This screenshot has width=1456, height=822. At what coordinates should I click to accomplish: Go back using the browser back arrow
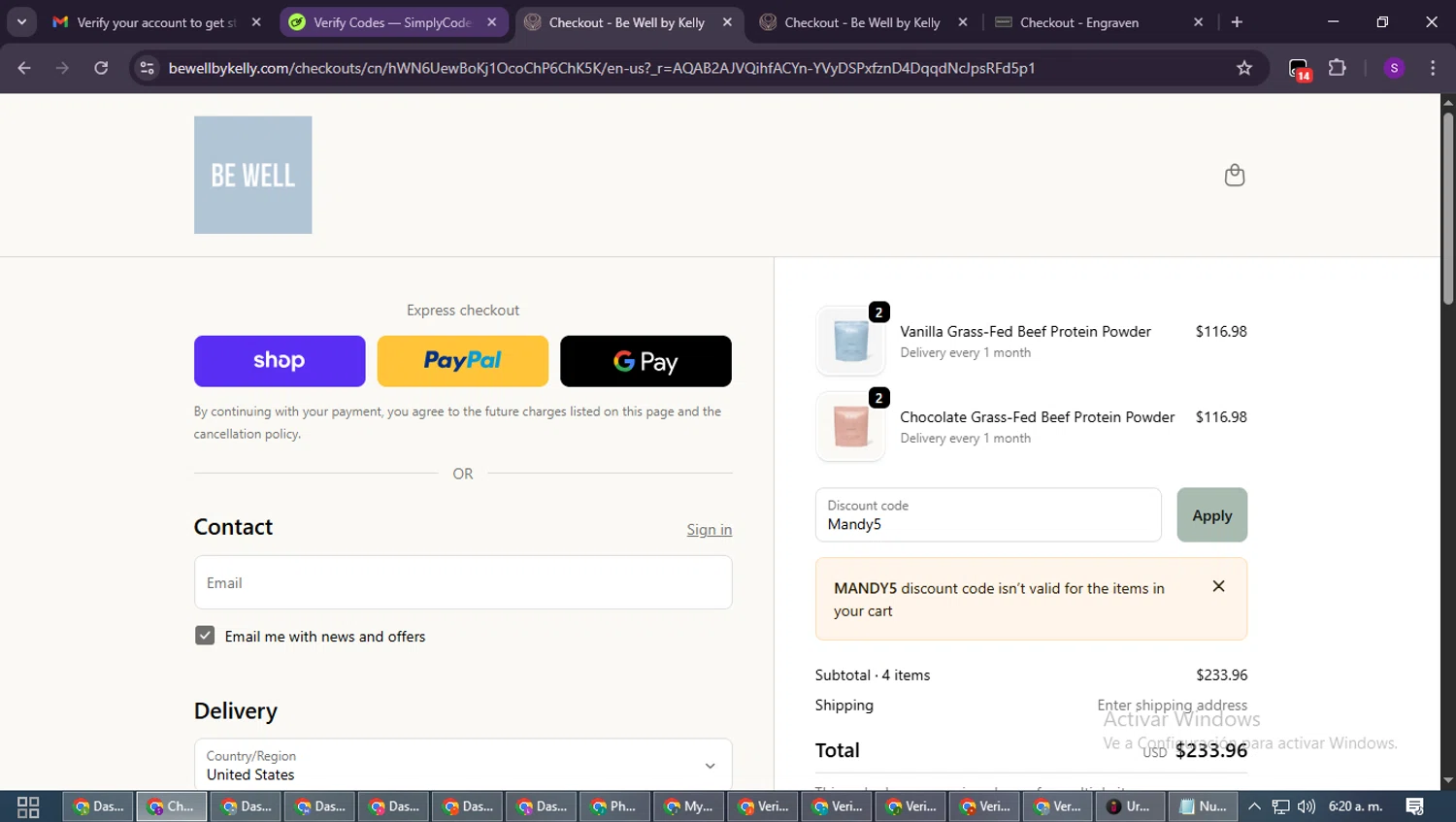[x=24, y=68]
